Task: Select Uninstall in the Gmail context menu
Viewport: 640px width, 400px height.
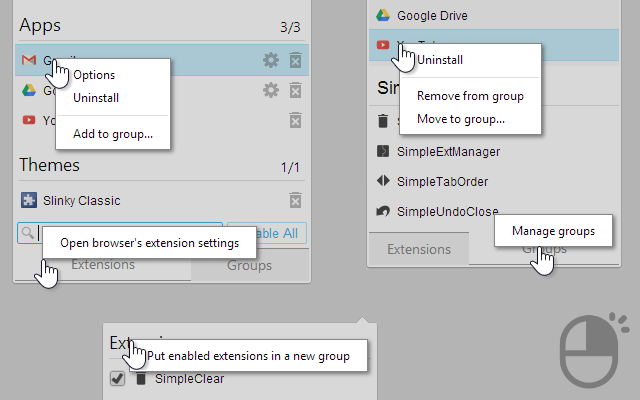Action: tap(97, 98)
